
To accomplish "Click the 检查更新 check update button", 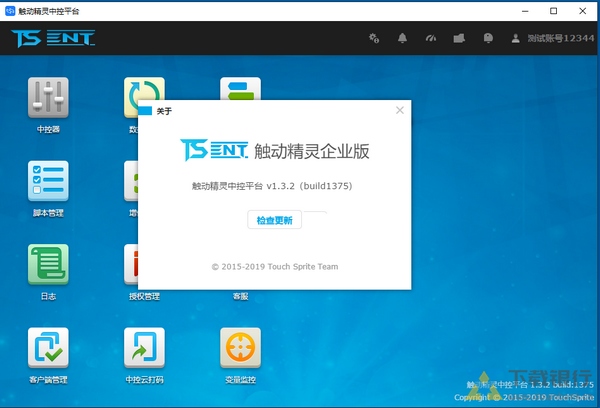I will point(274,220).
